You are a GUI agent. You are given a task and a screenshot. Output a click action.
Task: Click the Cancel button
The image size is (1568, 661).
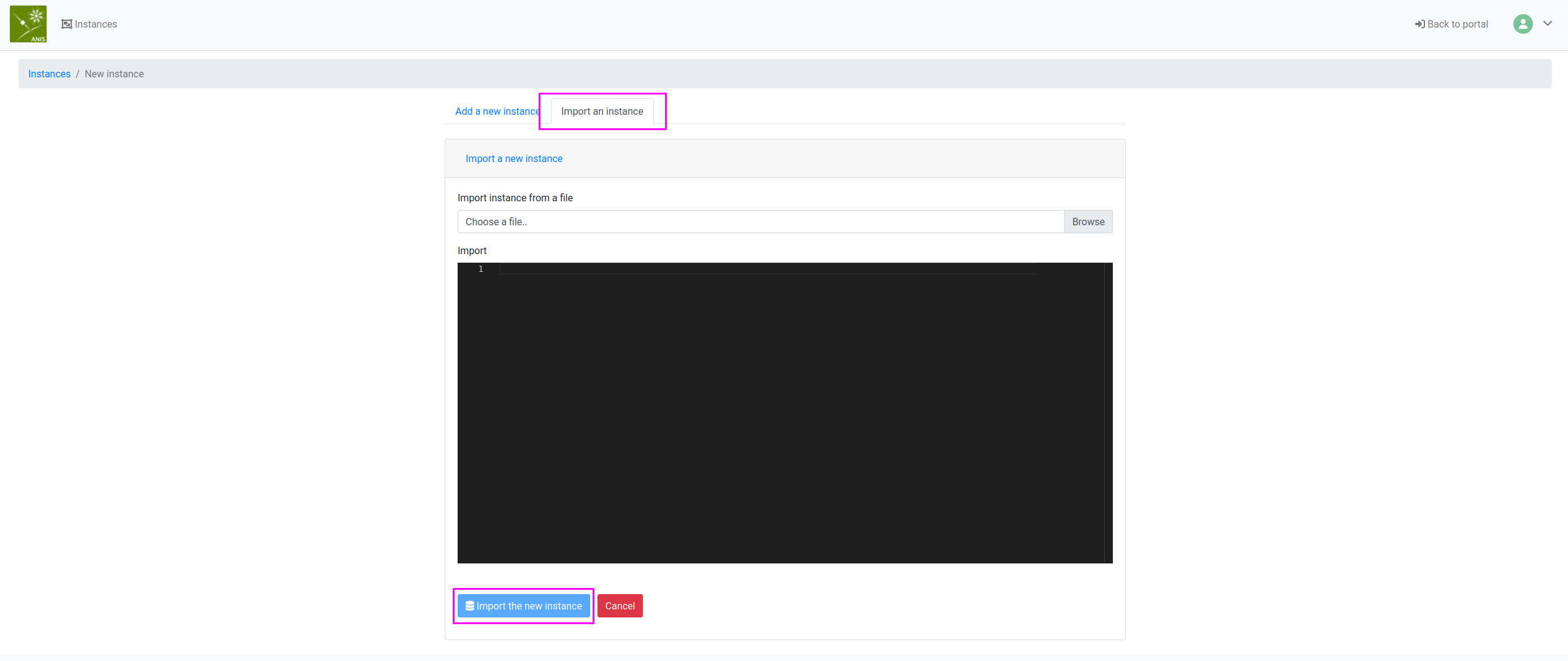tap(620, 605)
